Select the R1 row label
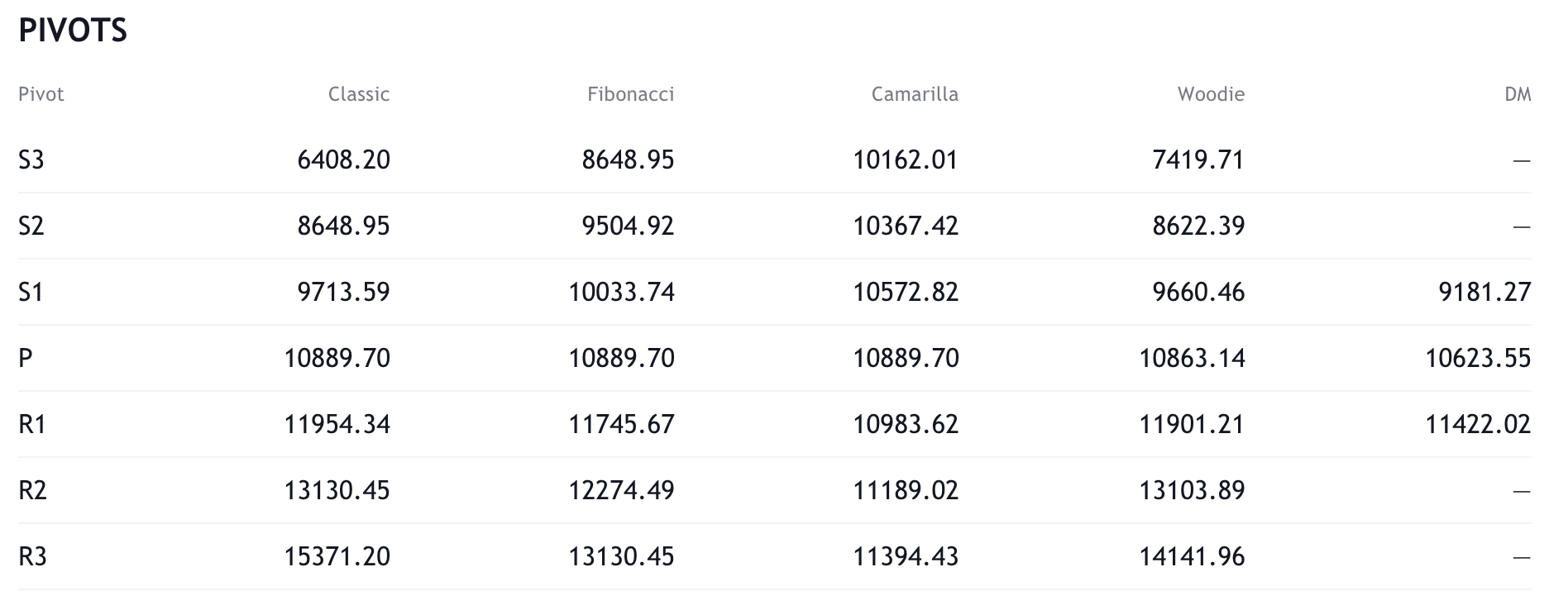Screen dimensions: 1568x610 [x=32, y=424]
